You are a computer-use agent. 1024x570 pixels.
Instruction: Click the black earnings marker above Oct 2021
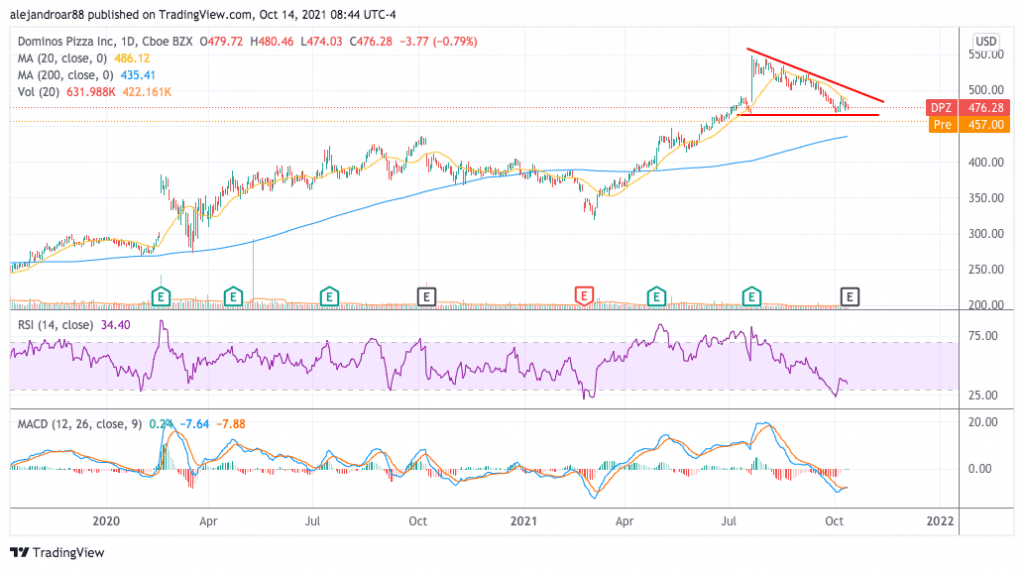[x=849, y=297]
